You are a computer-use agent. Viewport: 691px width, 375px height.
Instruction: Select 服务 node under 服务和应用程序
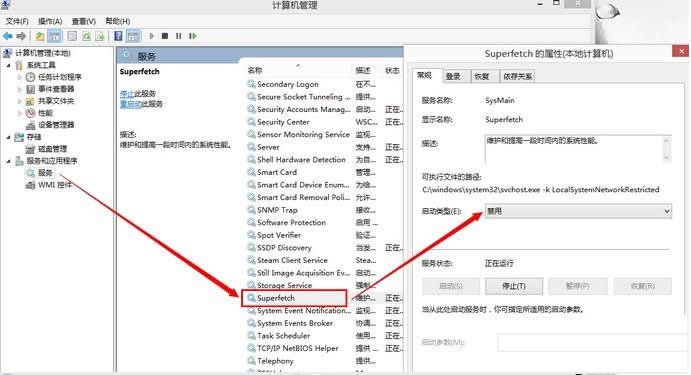45,173
